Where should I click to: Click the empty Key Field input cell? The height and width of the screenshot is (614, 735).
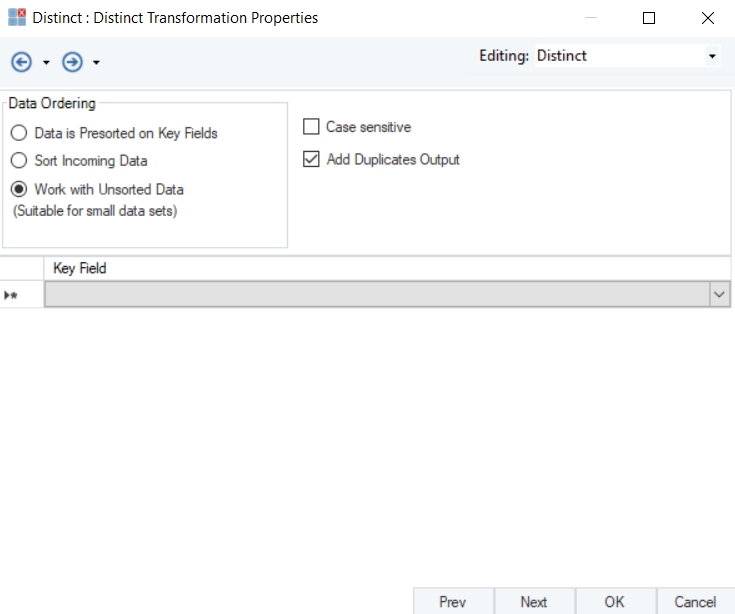pos(376,294)
